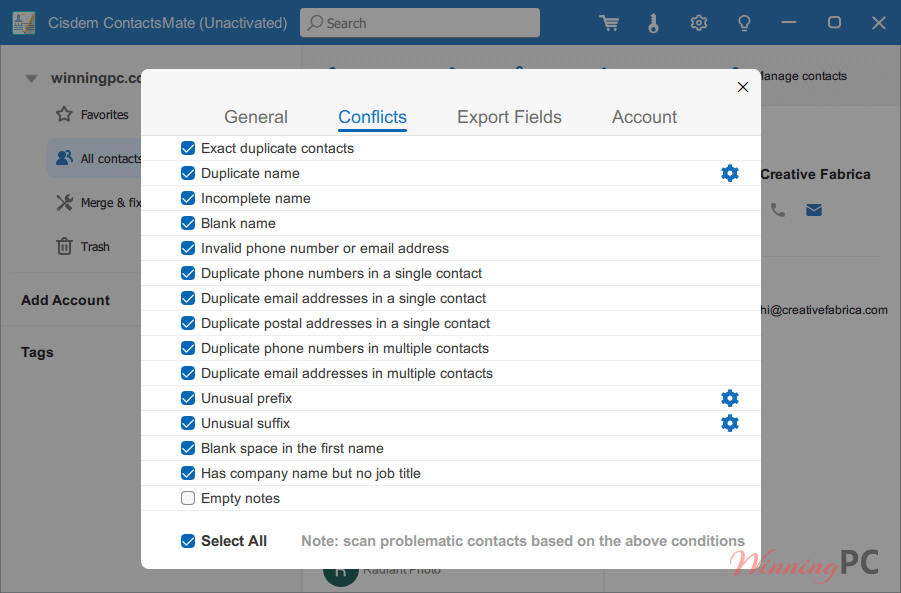The image size is (901, 593).
Task: Open the Export Fields tab
Action: coord(509,117)
